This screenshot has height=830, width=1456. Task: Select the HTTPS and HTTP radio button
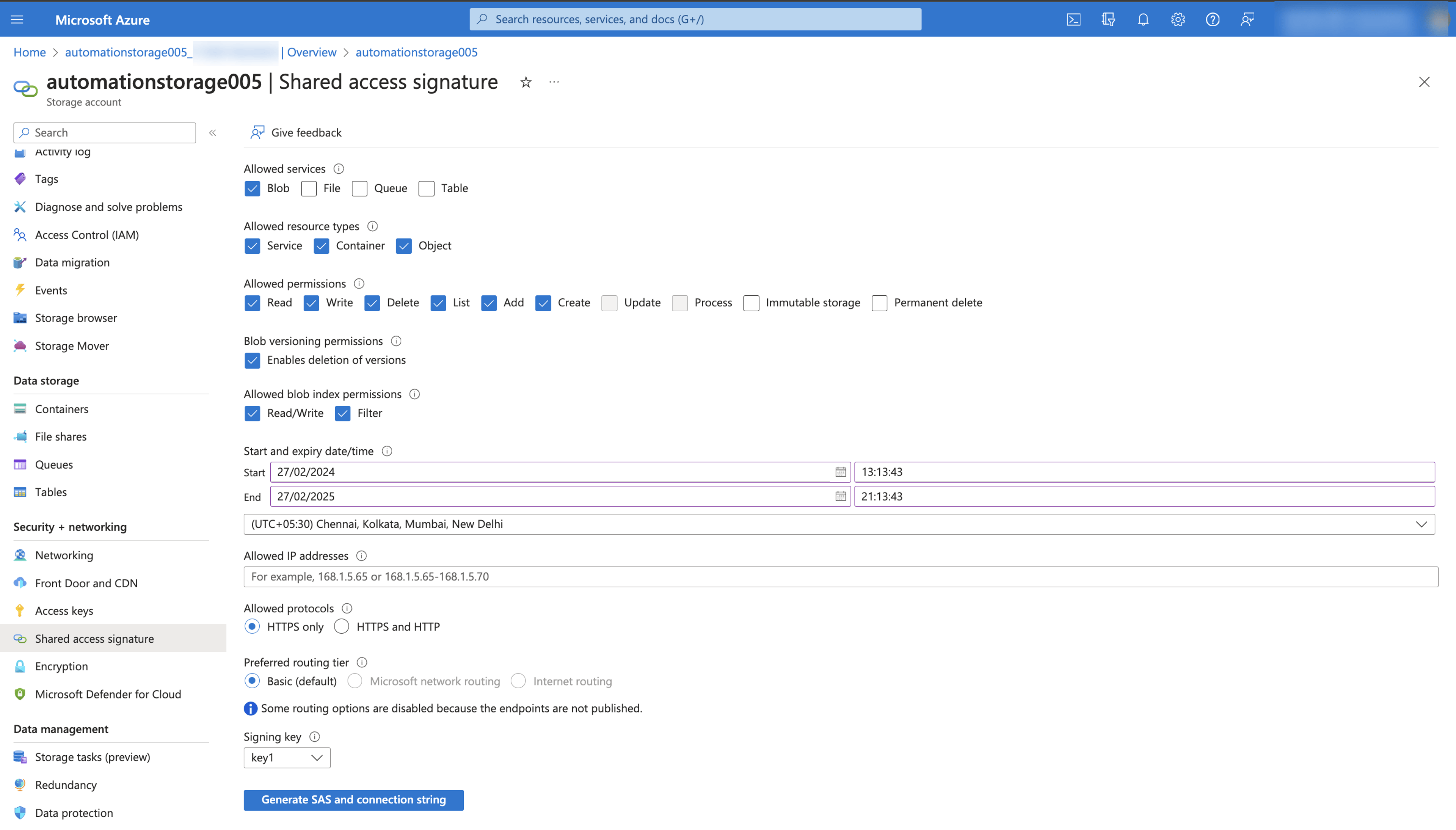pos(341,626)
